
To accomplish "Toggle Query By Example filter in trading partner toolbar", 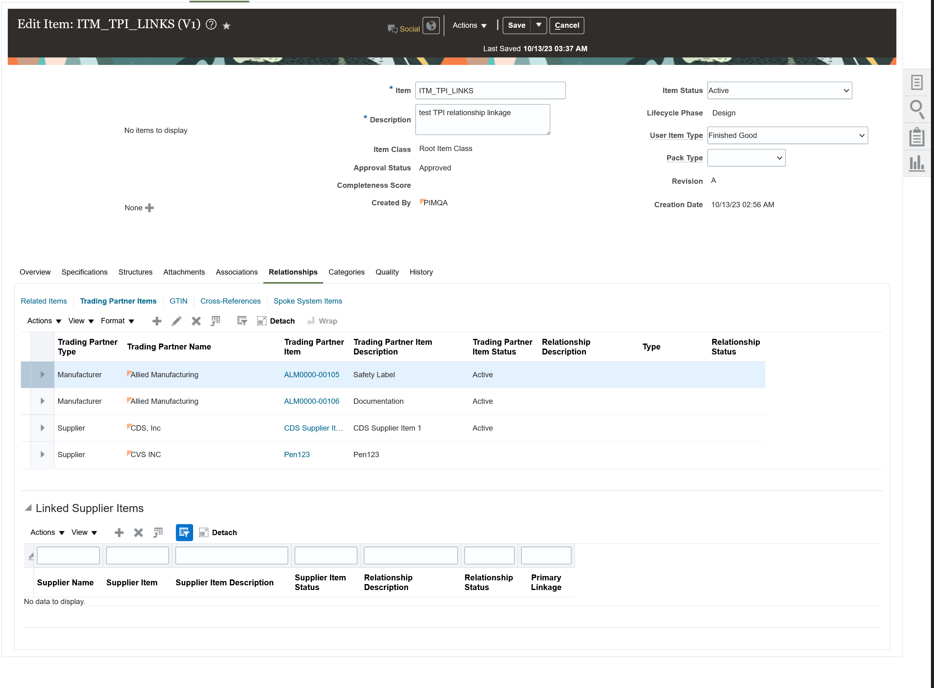I will coord(242,321).
